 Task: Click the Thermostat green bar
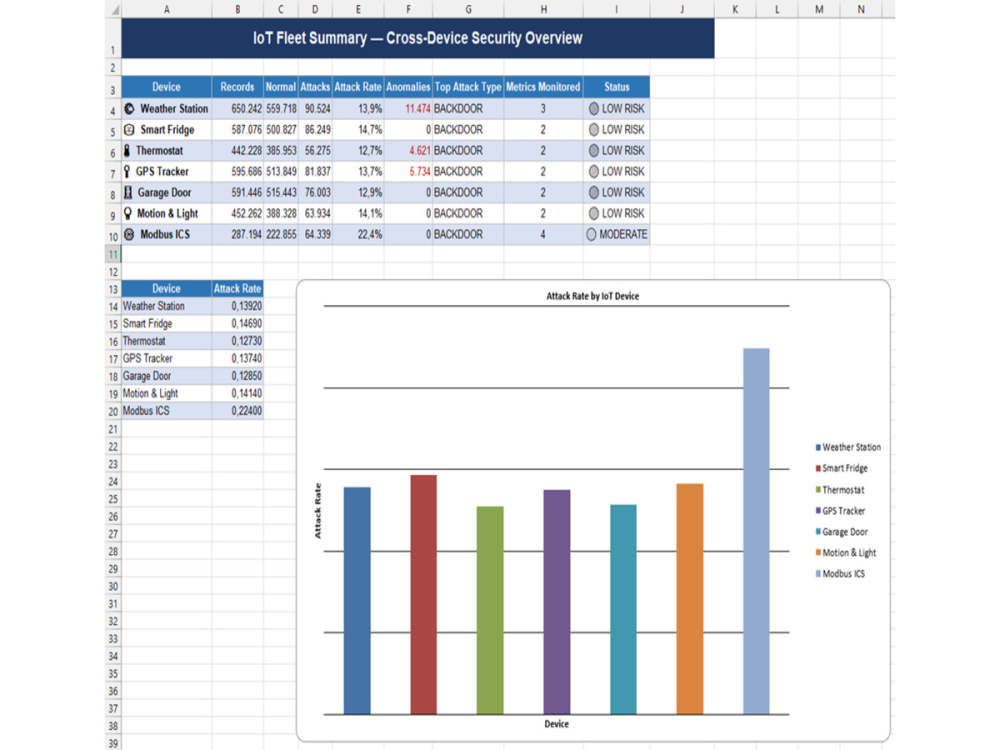tap(490, 610)
